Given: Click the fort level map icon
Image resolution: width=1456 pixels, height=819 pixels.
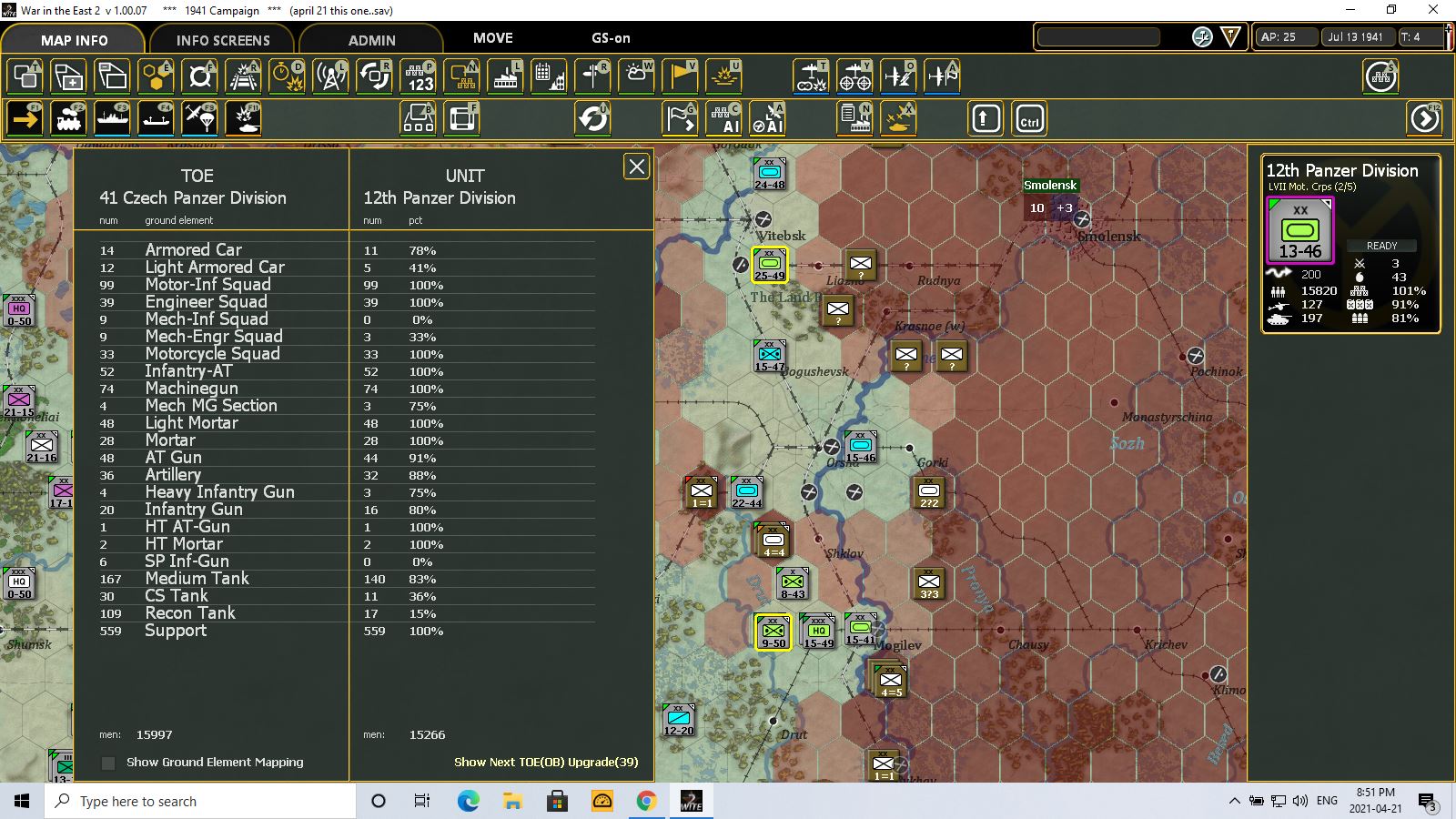Looking at the screenshot, I should tap(200, 76).
